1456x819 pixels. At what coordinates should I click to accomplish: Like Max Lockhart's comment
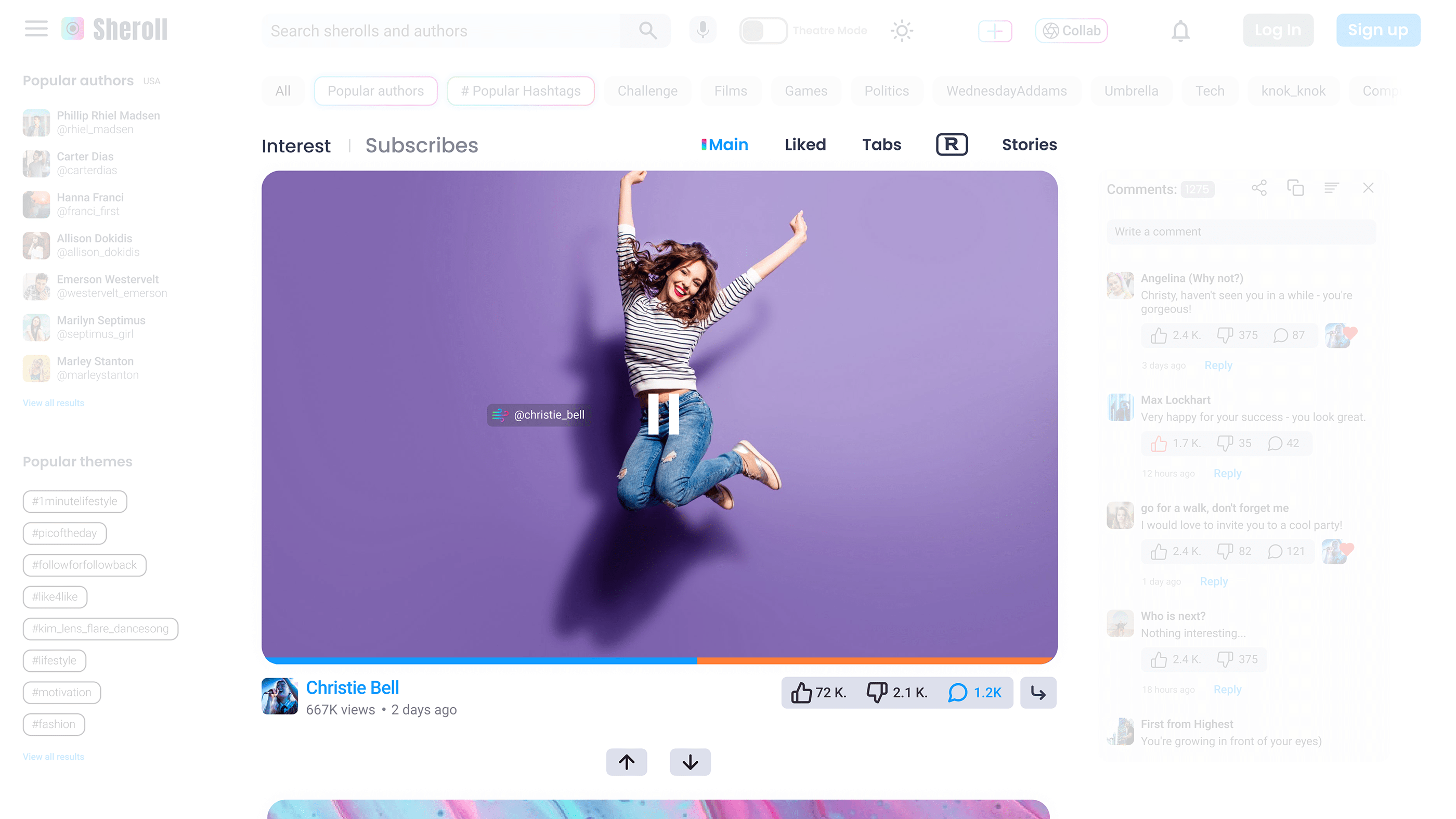click(1159, 444)
